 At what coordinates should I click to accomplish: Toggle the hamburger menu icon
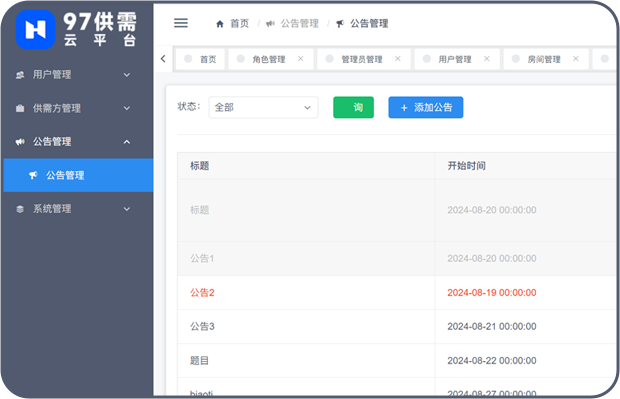[181, 23]
